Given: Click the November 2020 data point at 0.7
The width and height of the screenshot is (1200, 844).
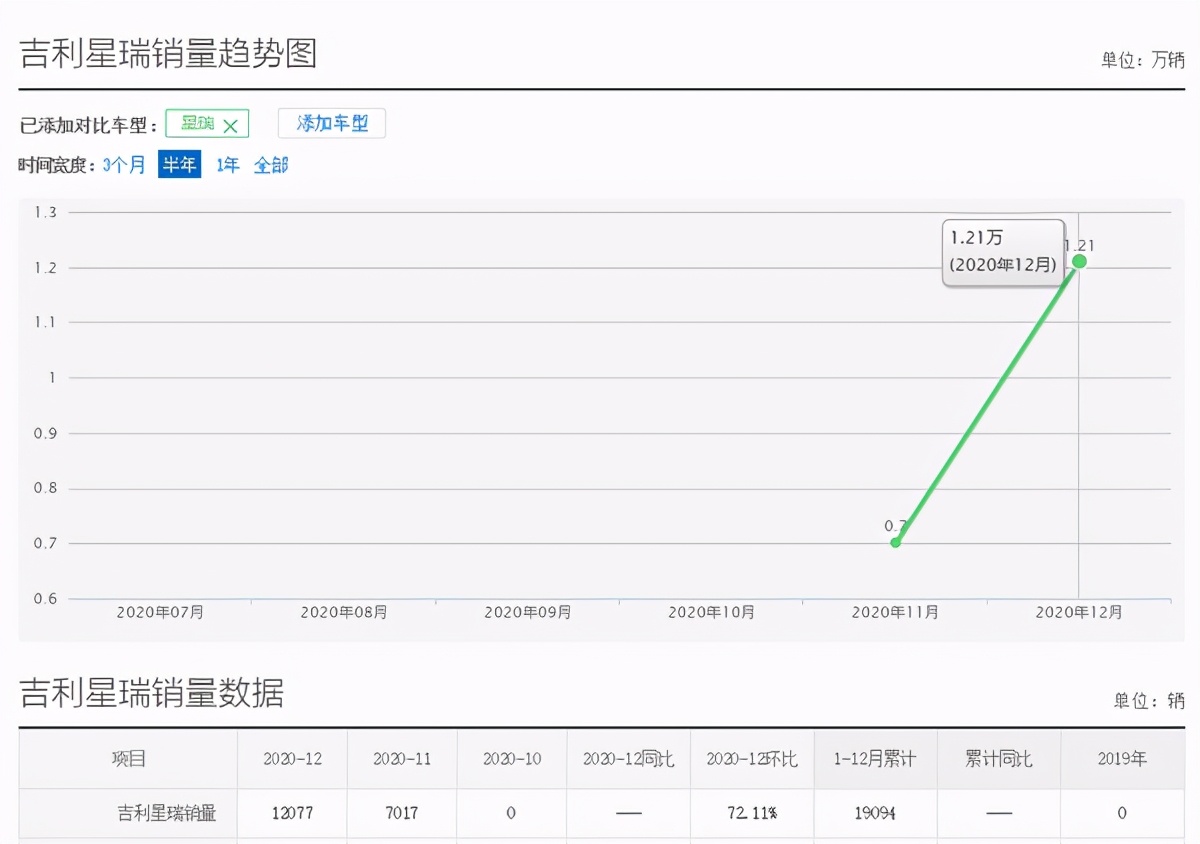Looking at the screenshot, I should click(x=896, y=542).
